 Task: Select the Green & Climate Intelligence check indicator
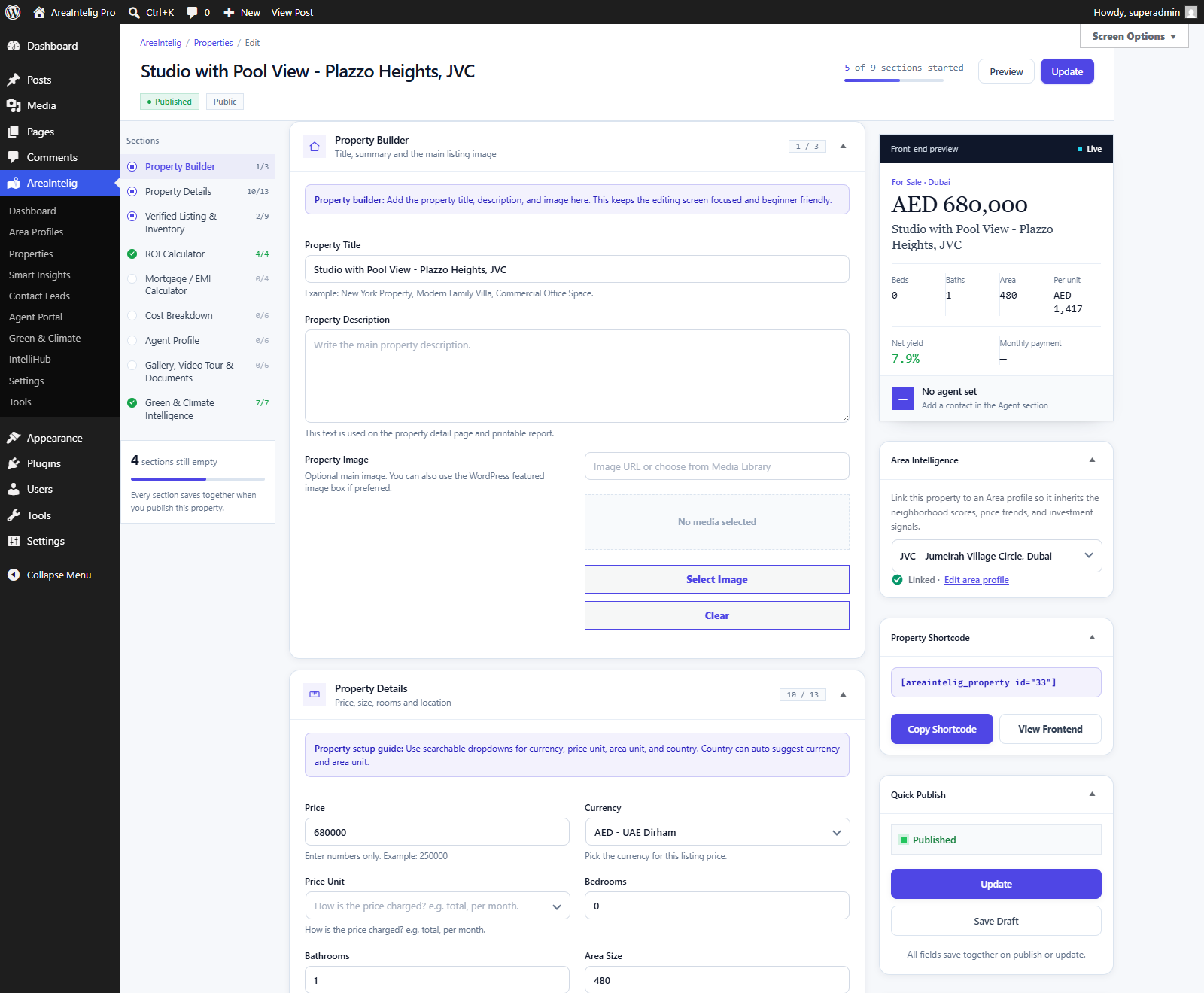(132, 402)
